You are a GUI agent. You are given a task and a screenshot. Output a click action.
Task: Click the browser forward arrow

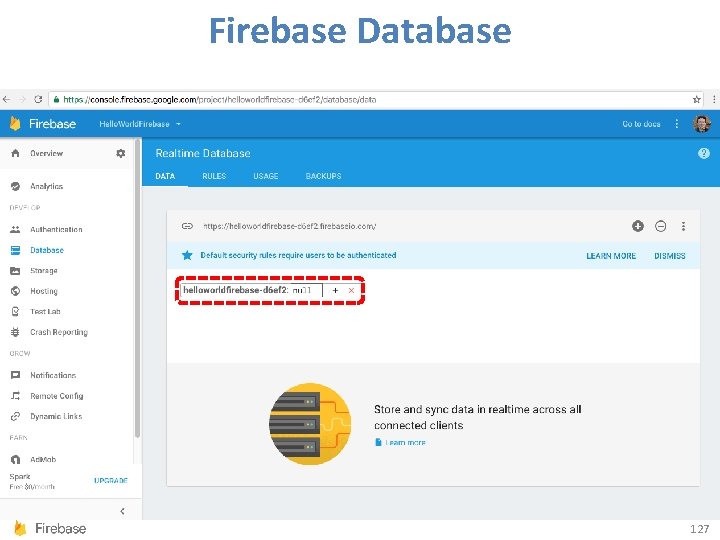[22, 99]
